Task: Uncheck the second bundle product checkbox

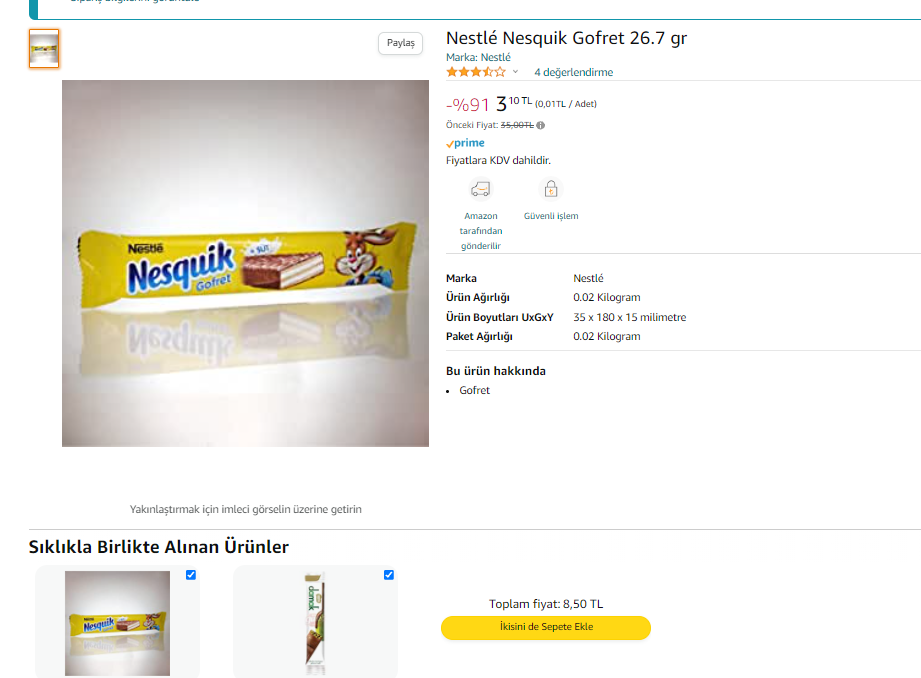Action: 389,575
